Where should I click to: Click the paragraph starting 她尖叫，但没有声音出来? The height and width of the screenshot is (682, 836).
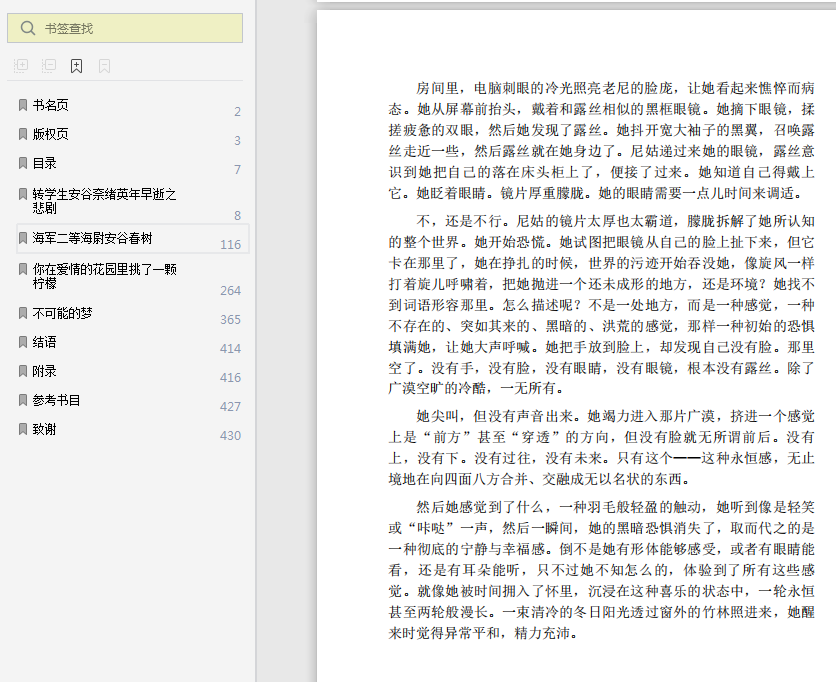[601, 447]
